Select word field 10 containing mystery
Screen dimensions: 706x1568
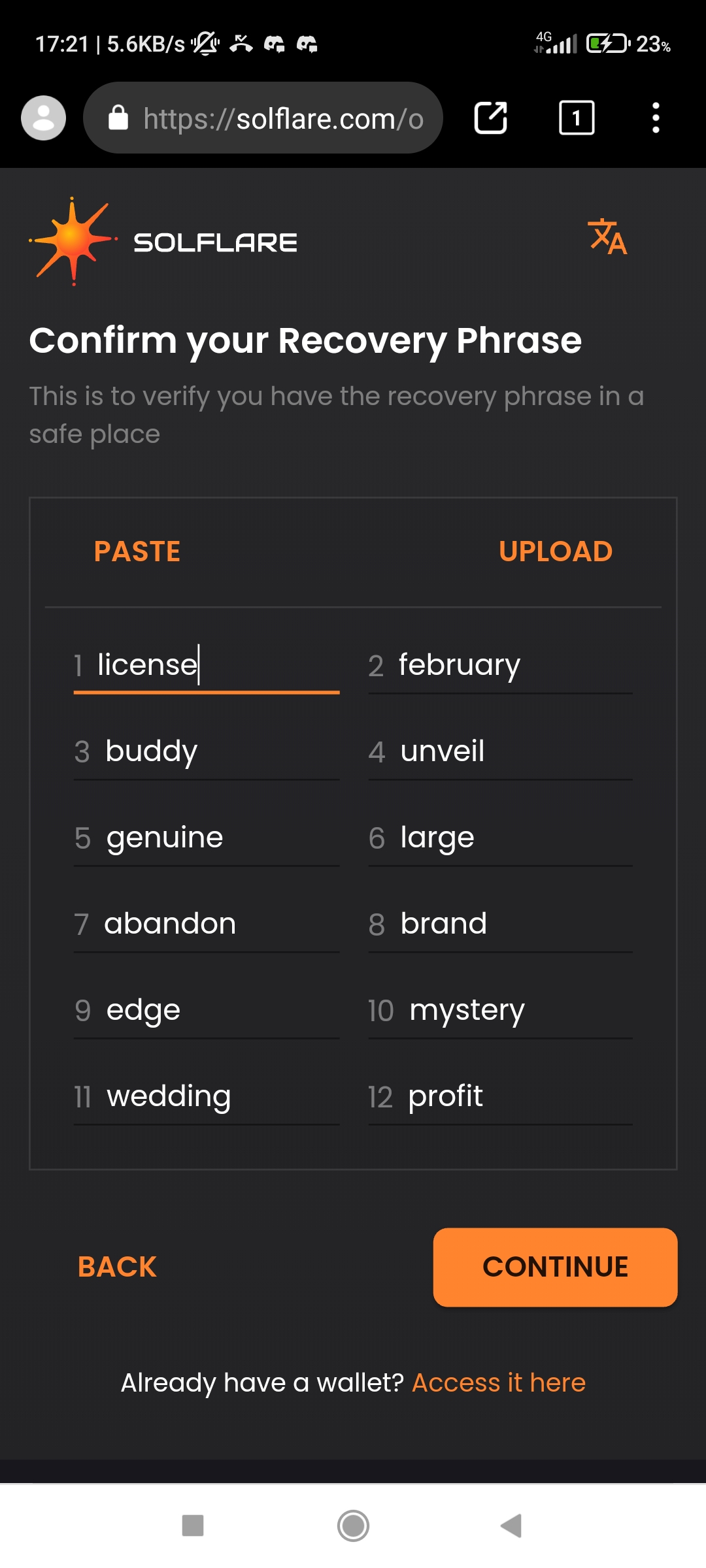pos(500,1011)
